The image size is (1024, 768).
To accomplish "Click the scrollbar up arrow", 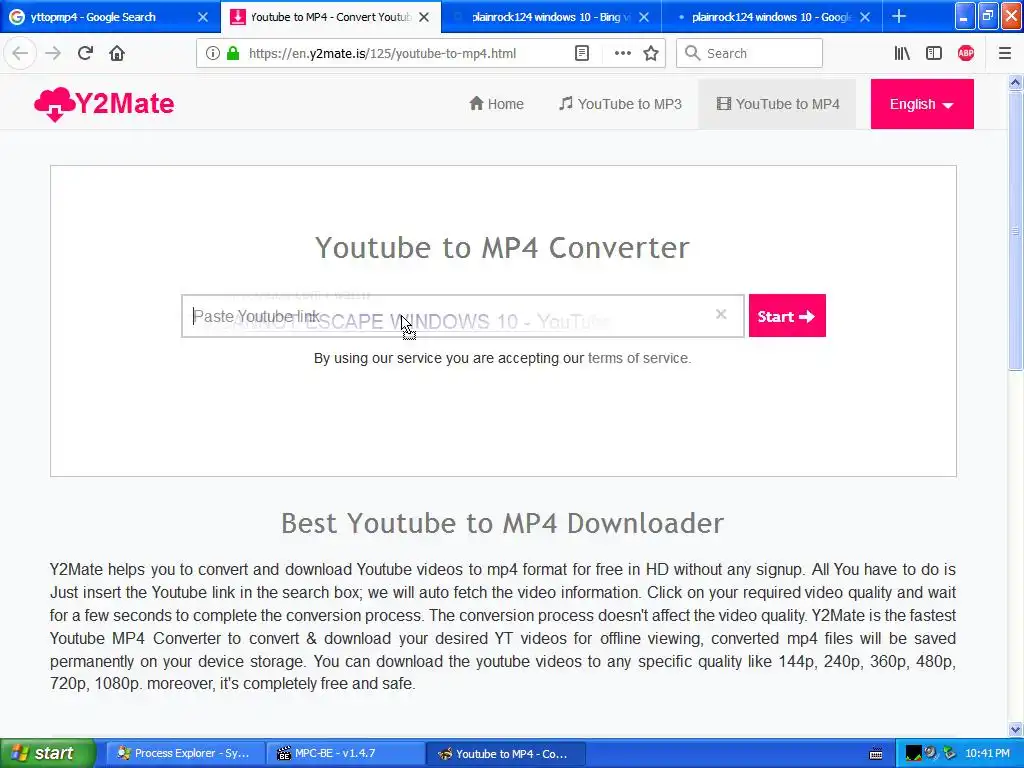I will point(1015,82).
